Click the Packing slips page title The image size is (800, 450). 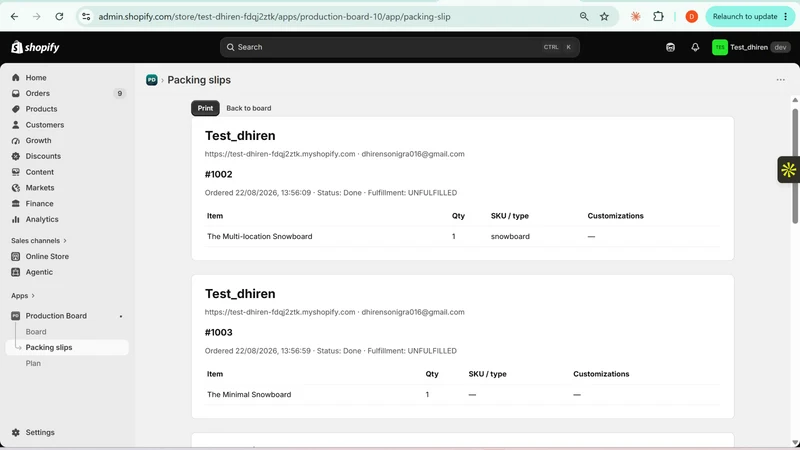click(x=199, y=80)
